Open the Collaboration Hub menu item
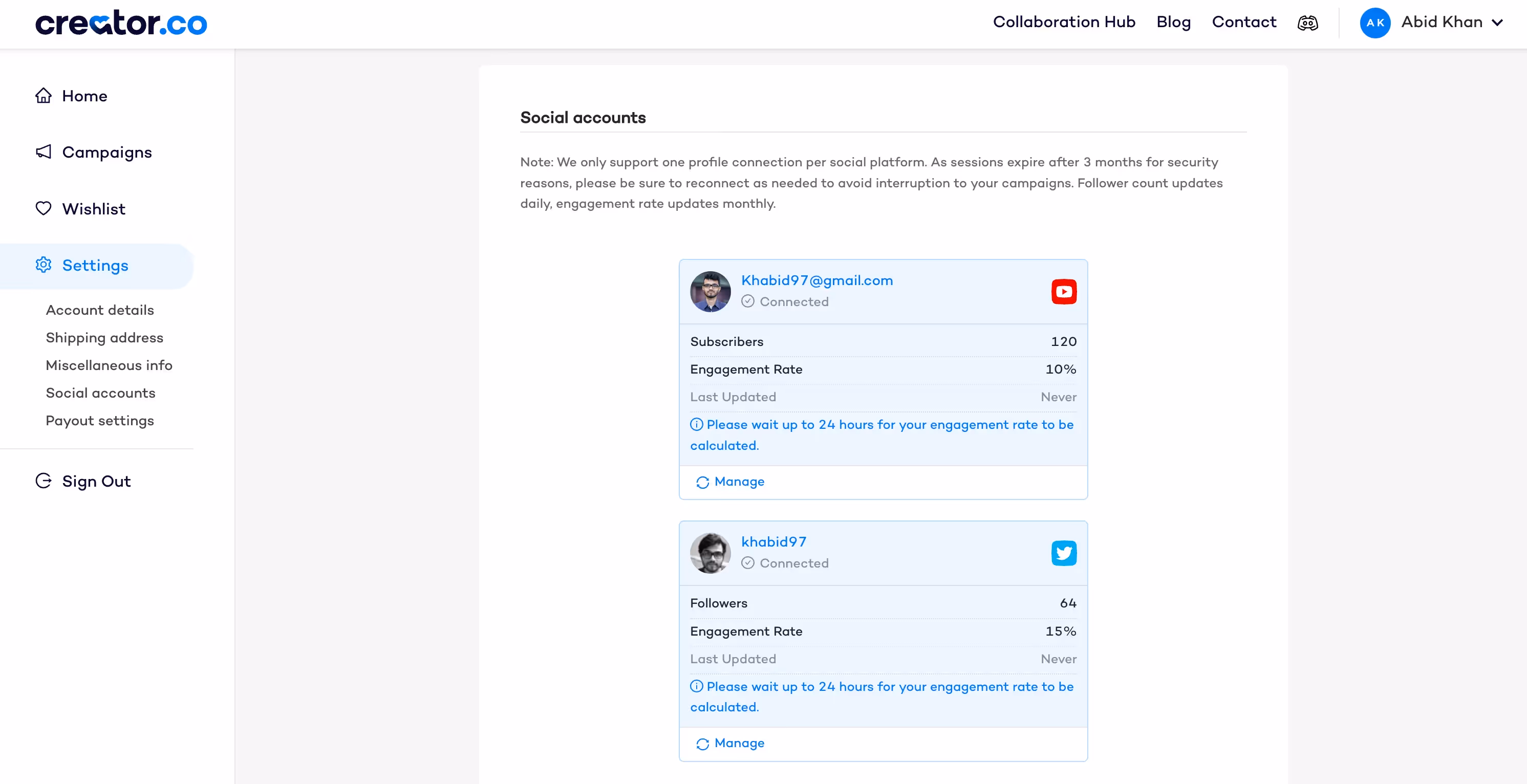Viewport: 1527px width, 784px height. point(1063,22)
